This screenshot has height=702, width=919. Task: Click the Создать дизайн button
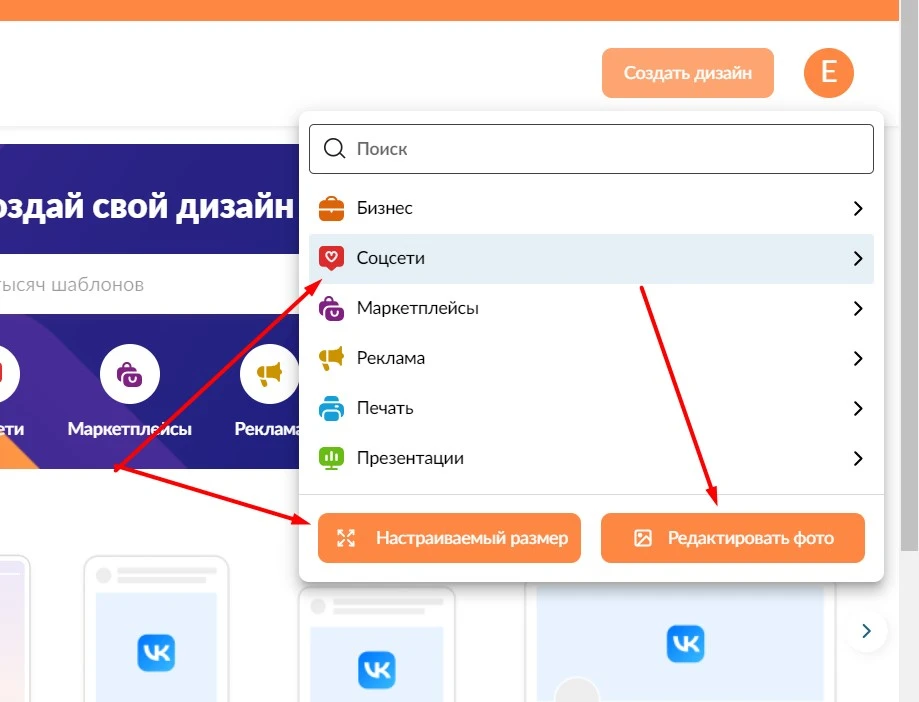click(687, 73)
